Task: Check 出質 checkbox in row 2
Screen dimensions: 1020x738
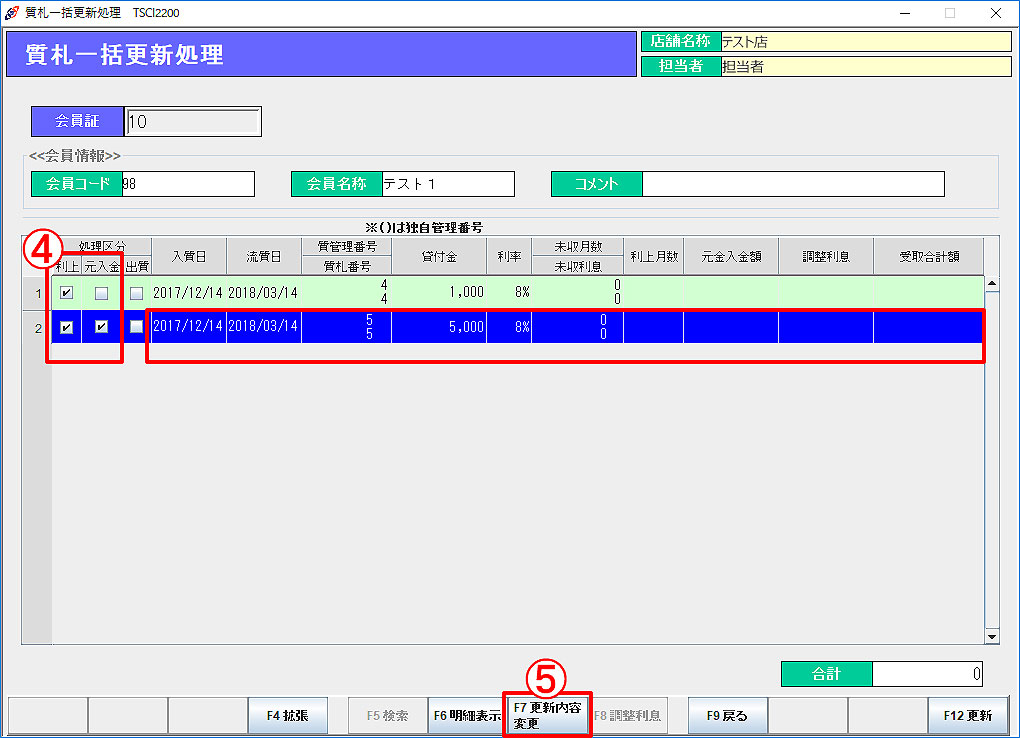Action: tap(136, 327)
